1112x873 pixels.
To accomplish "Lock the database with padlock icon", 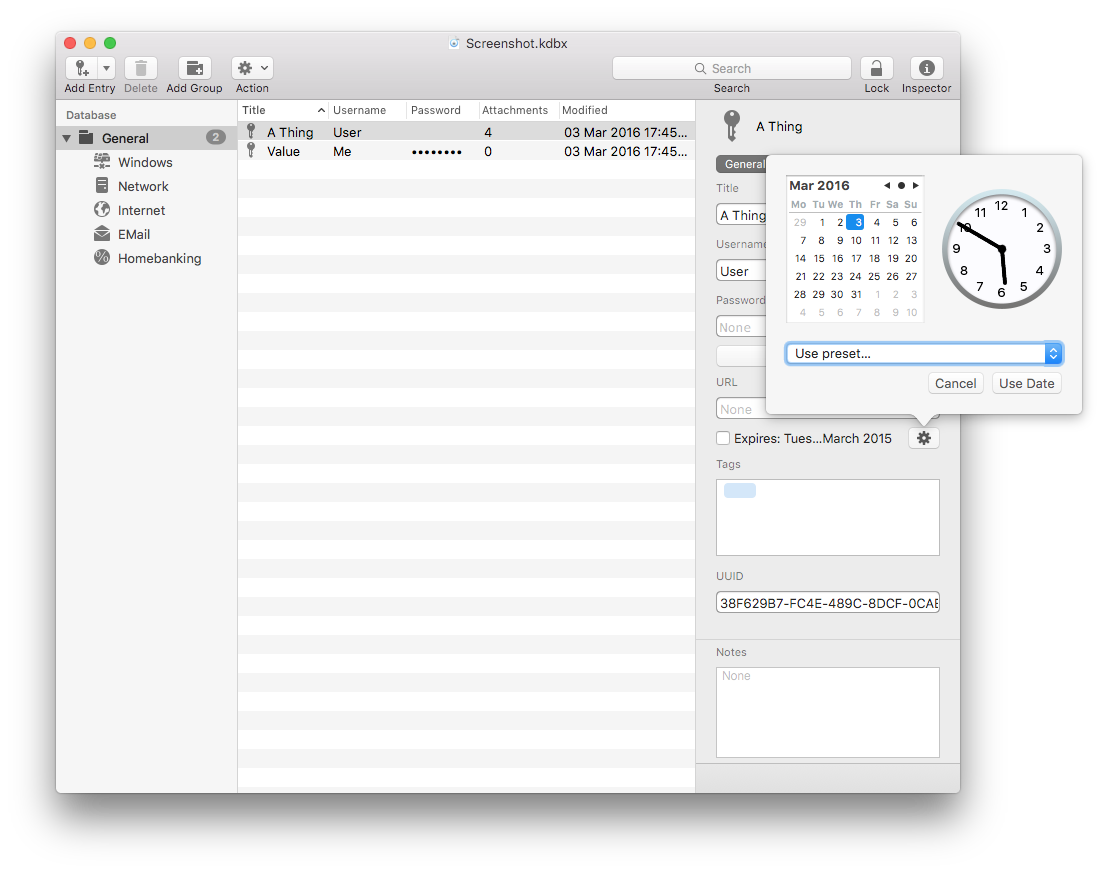I will [876, 68].
